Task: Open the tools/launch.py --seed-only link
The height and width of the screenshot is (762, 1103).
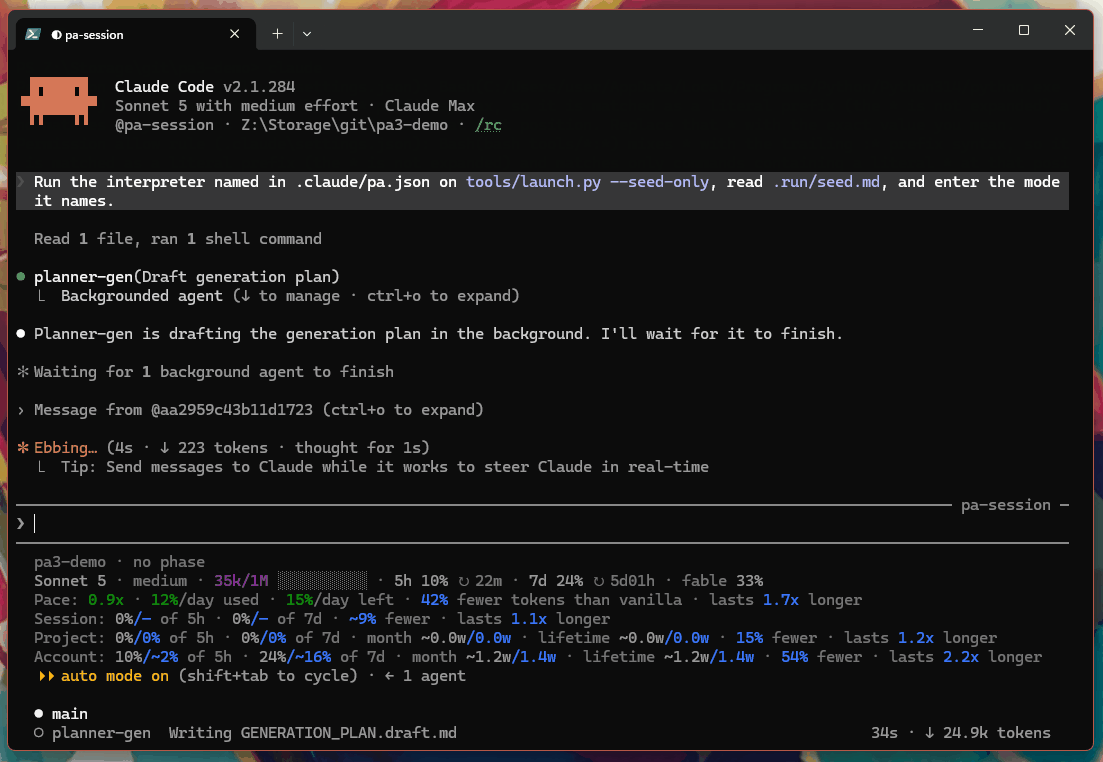Action: pos(587,182)
